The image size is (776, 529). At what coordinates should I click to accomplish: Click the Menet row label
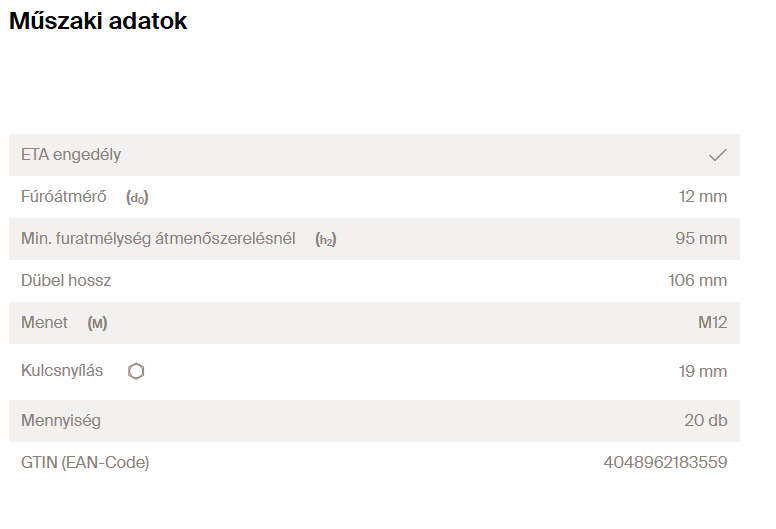pyautogui.click(x=45, y=322)
